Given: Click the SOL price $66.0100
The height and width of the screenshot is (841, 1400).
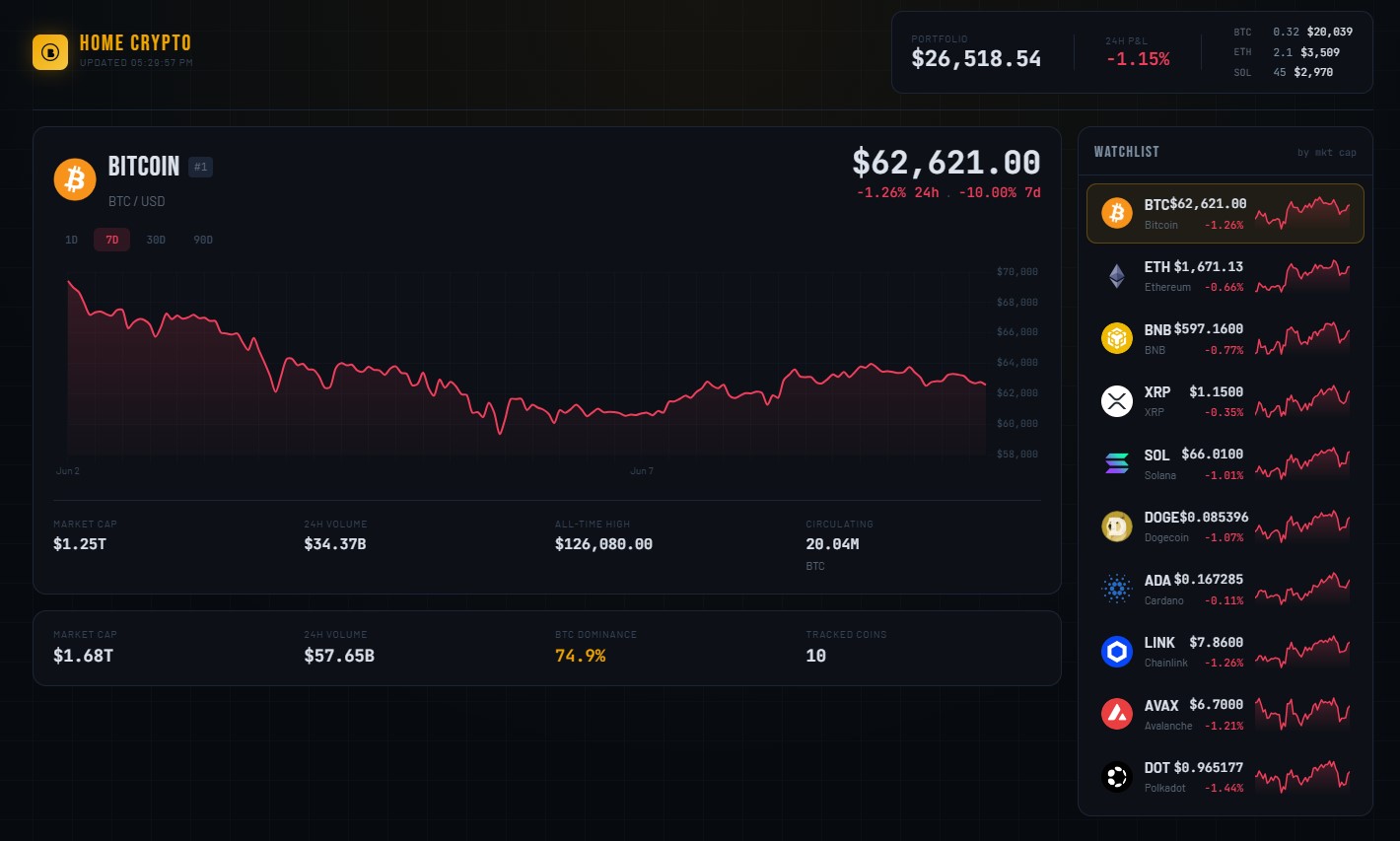Looking at the screenshot, I should click(1213, 455).
